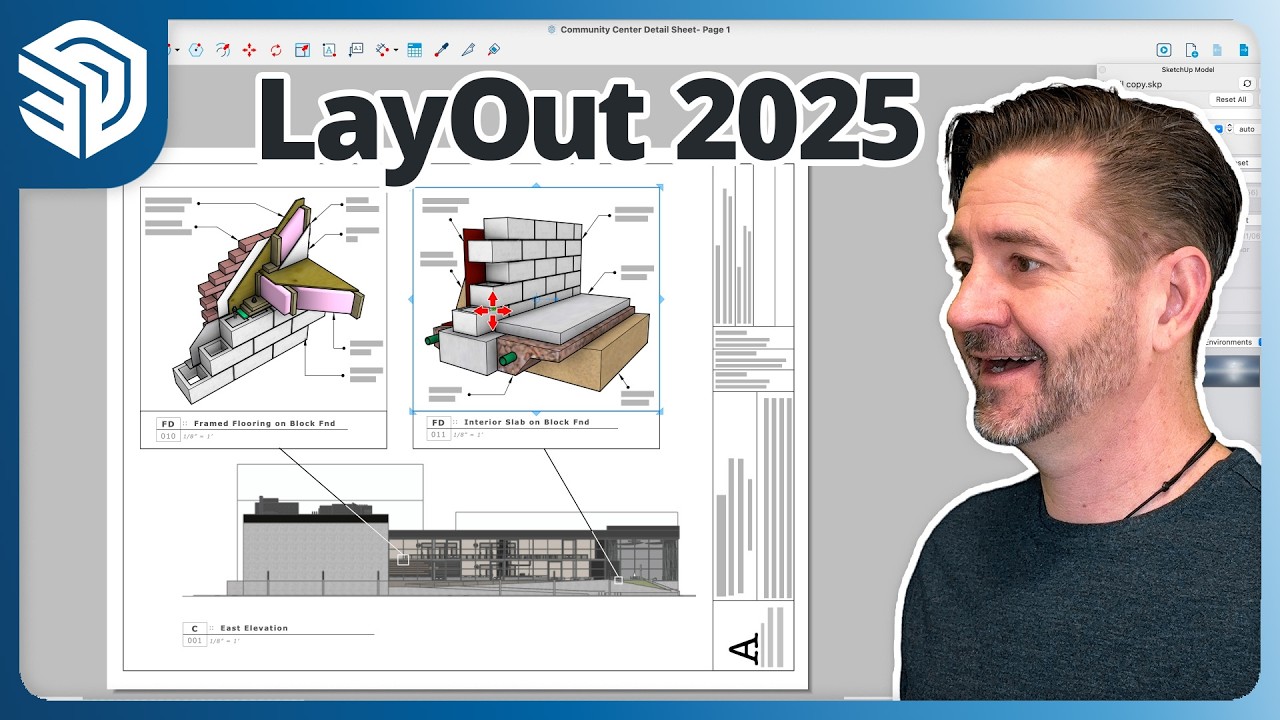Click the left detail callout square on elevation
1280x720 pixels.
pos(403,559)
